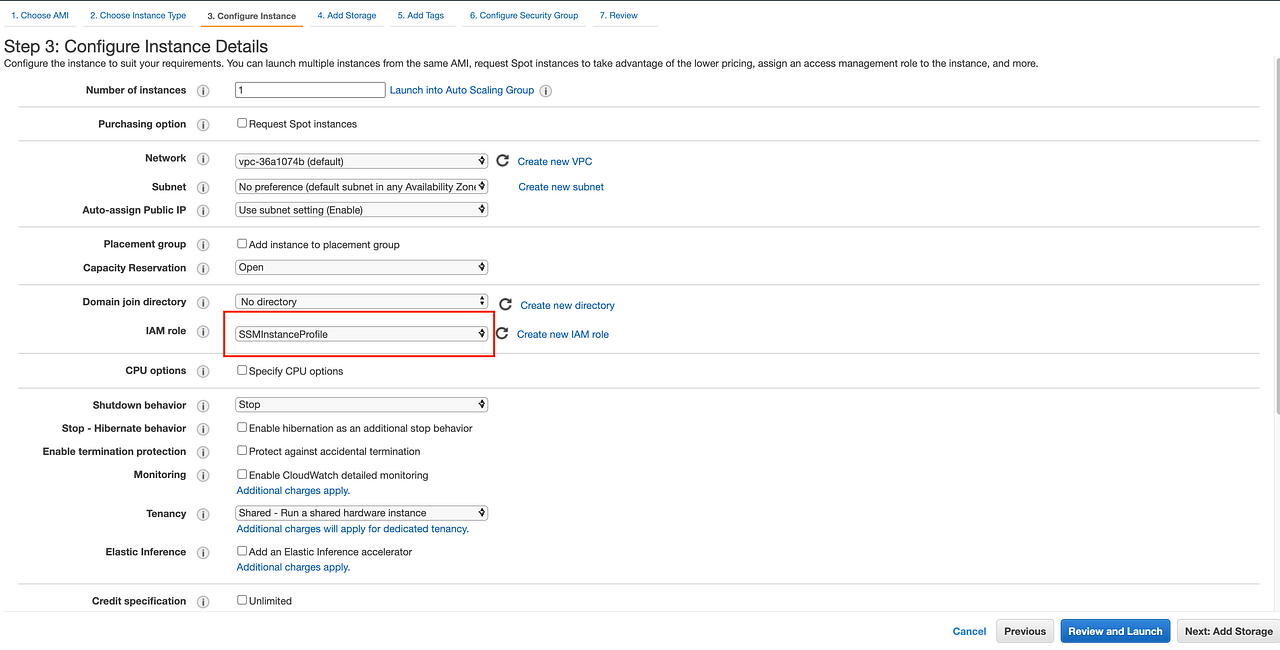Open the Subnet No preference dropdown

coord(361,187)
